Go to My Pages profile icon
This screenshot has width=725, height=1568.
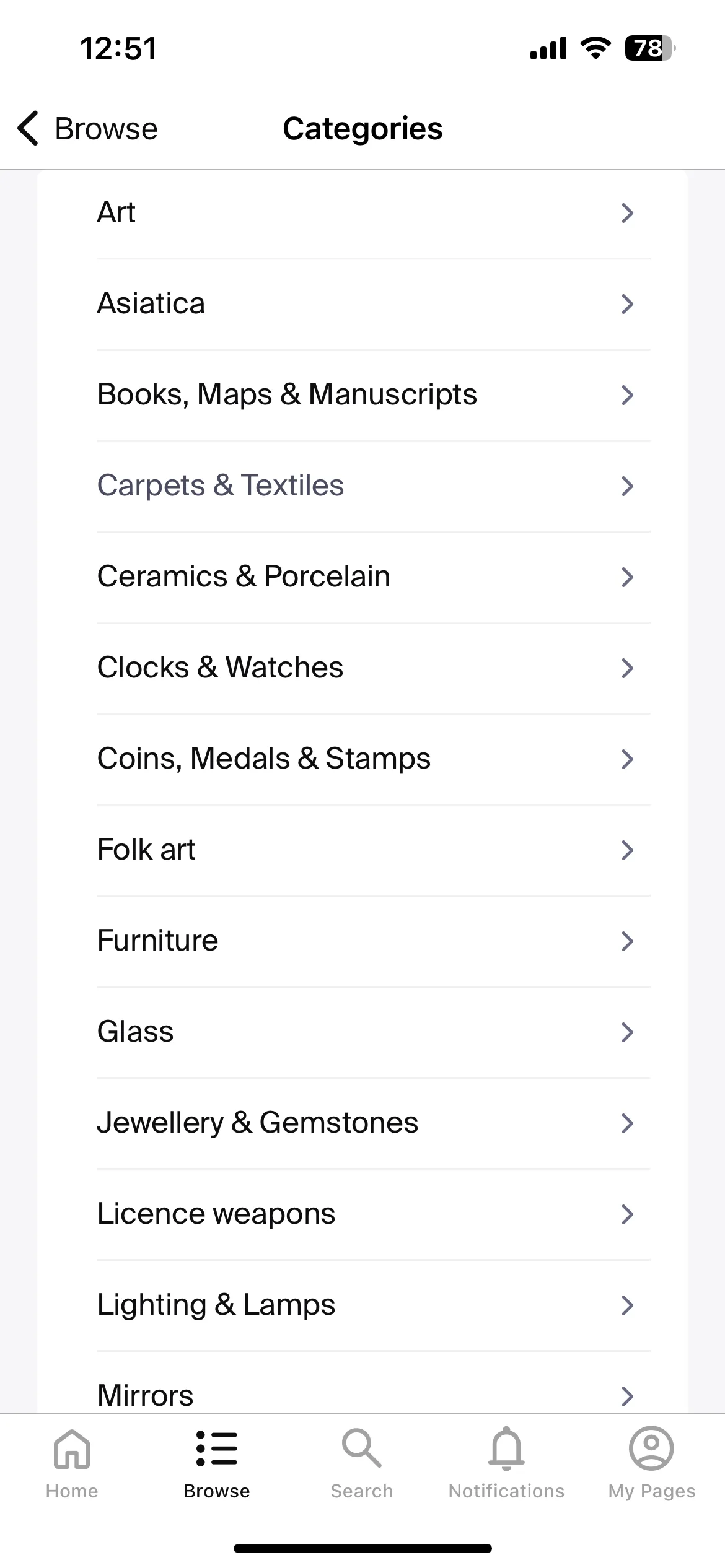coord(651,1448)
